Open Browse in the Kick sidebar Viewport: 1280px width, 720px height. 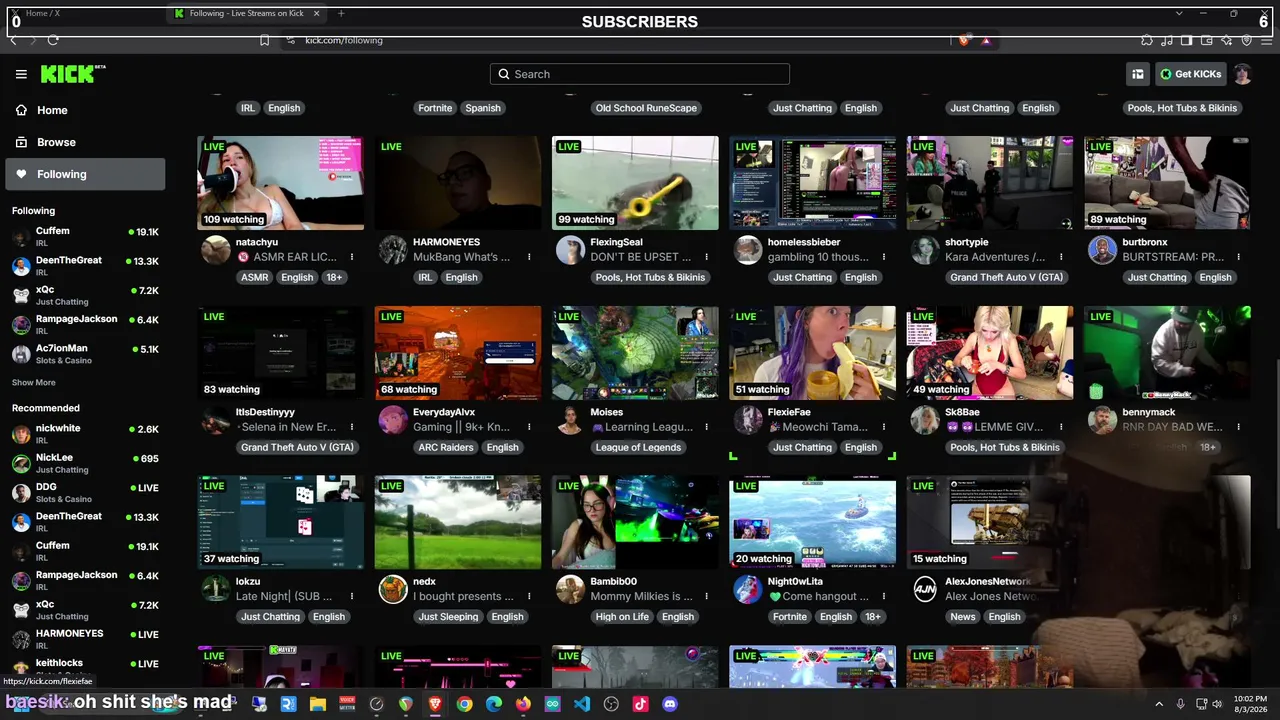pos(86,142)
